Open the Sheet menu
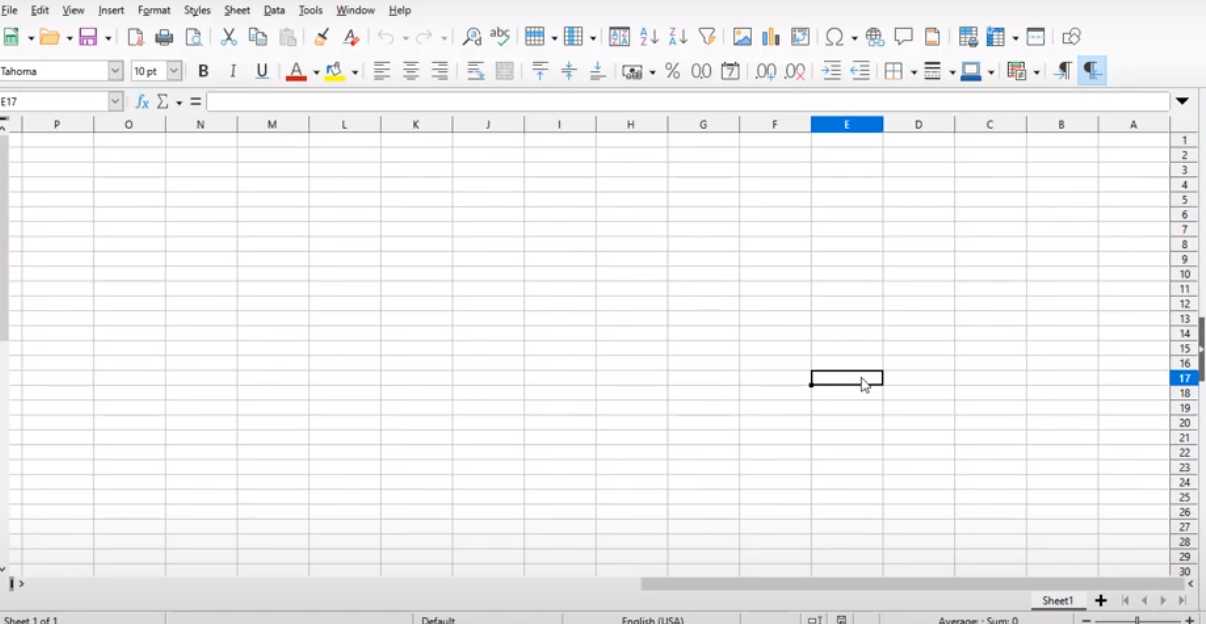 (x=237, y=10)
